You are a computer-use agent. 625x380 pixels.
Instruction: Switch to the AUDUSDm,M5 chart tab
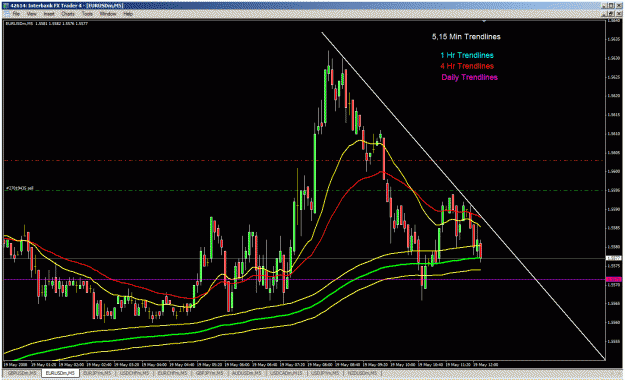246,373
